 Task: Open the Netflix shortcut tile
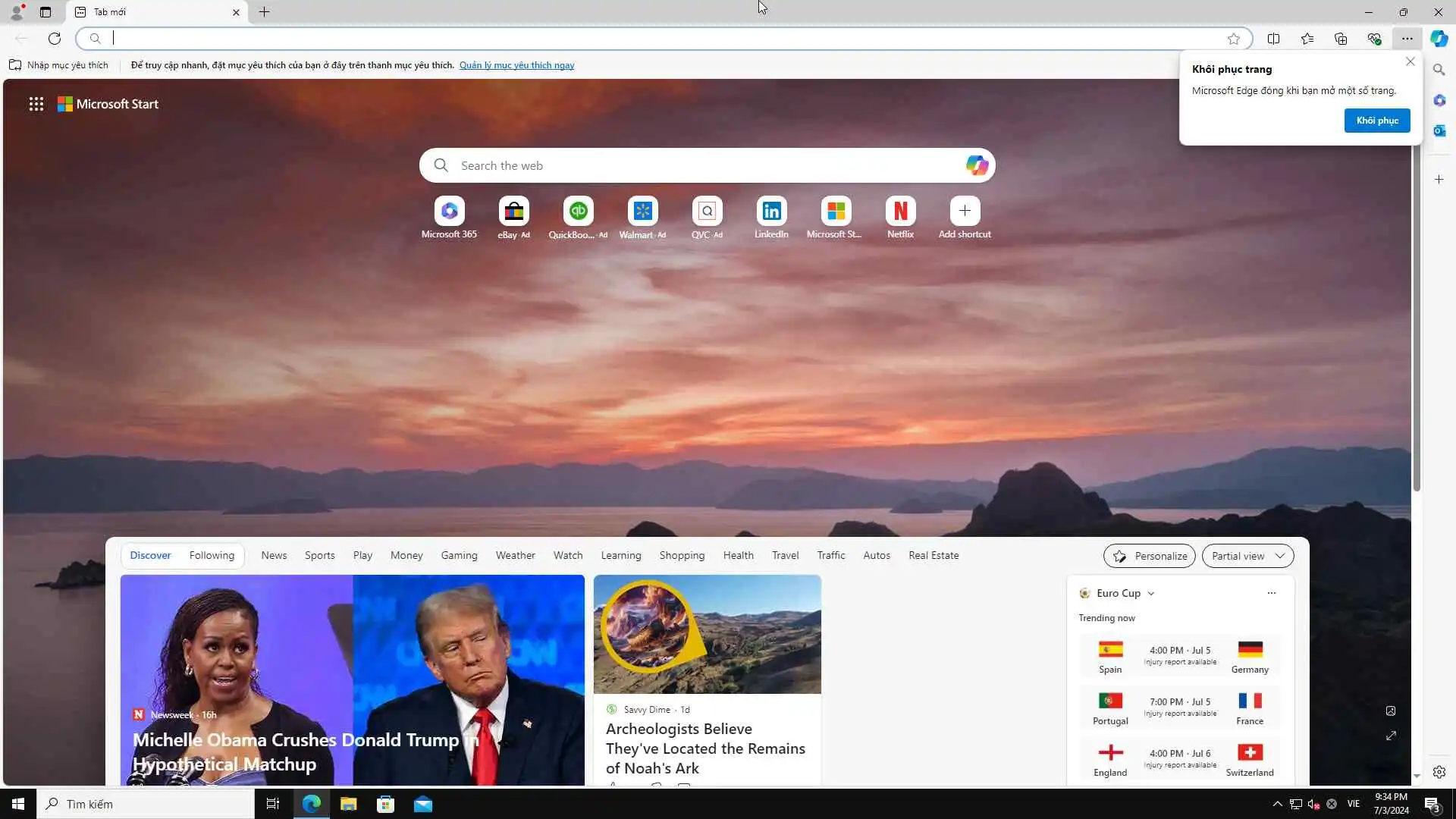point(900,212)
